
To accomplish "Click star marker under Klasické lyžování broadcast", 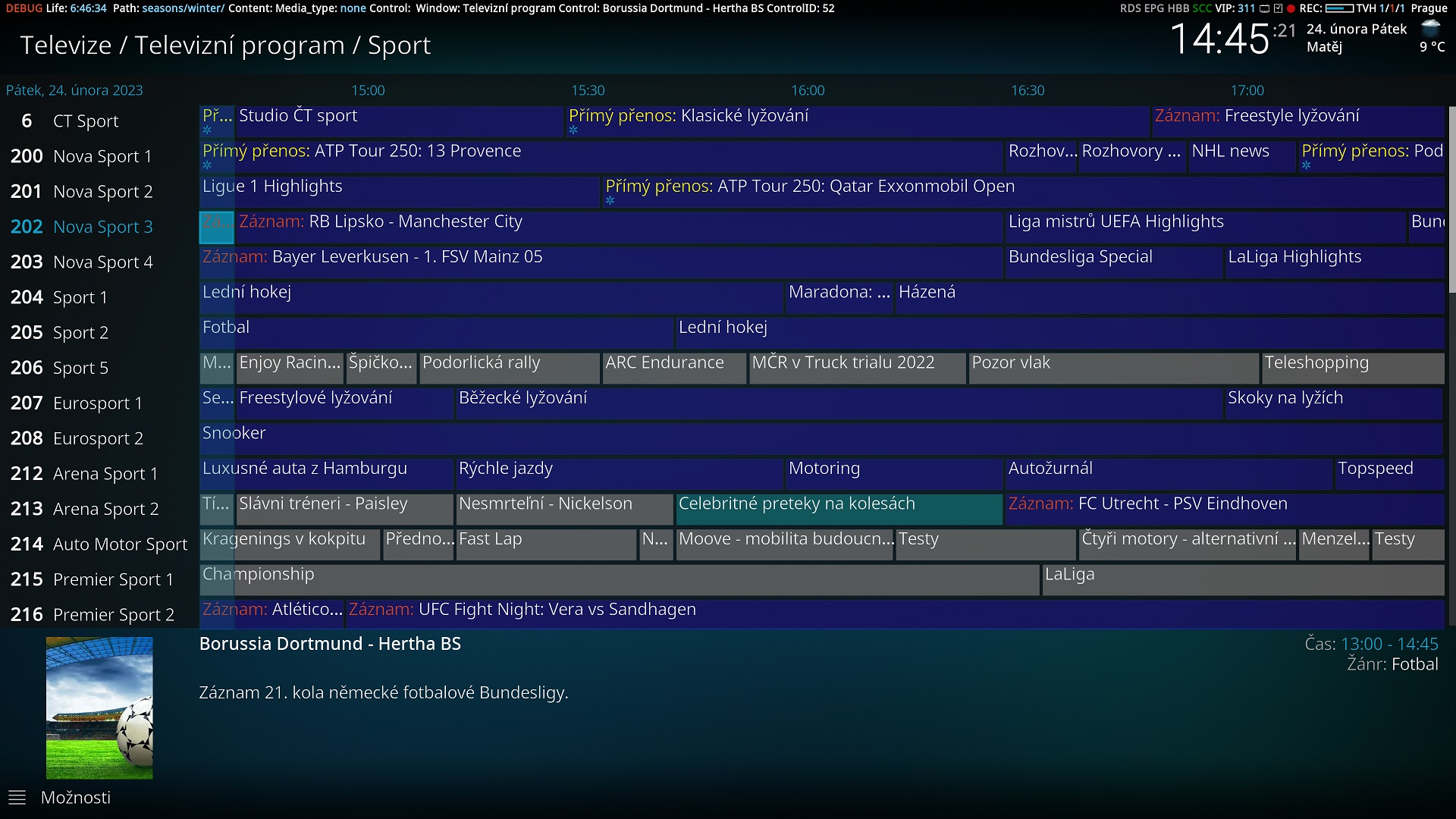I will pos(573,130).
